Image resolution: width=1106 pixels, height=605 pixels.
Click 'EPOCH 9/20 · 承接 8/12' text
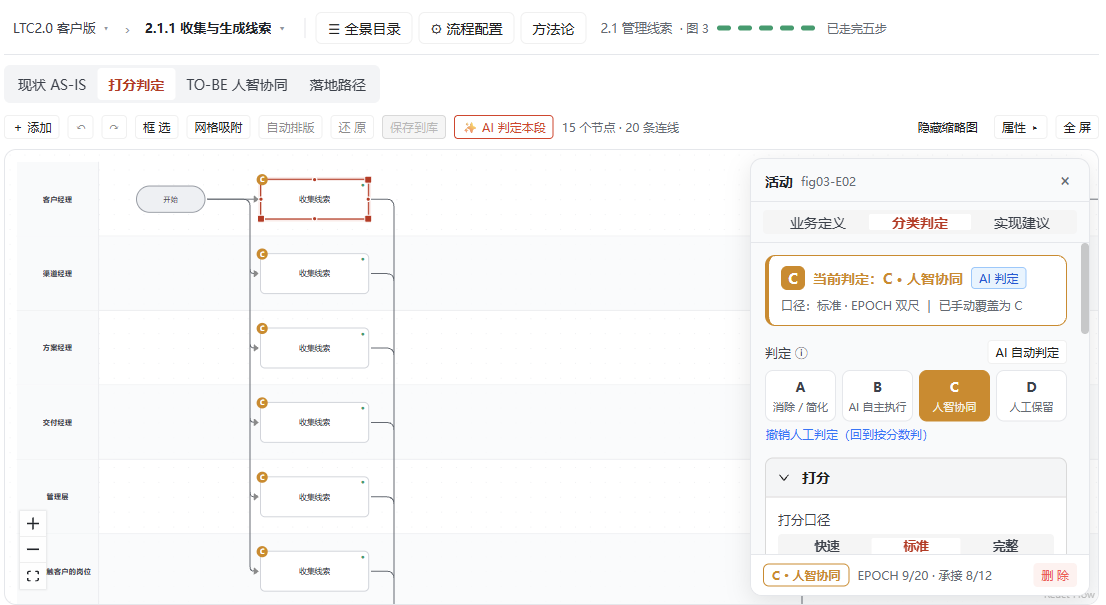(925, 575)
